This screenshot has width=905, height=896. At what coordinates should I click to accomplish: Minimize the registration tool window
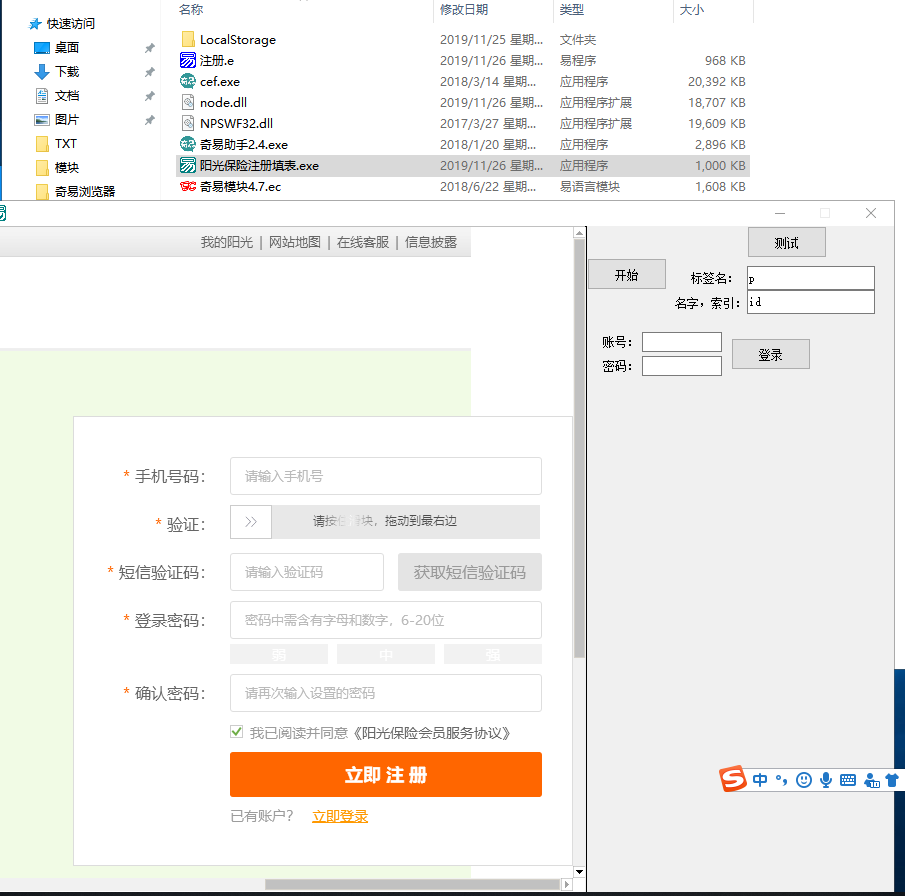click(780, 214)
